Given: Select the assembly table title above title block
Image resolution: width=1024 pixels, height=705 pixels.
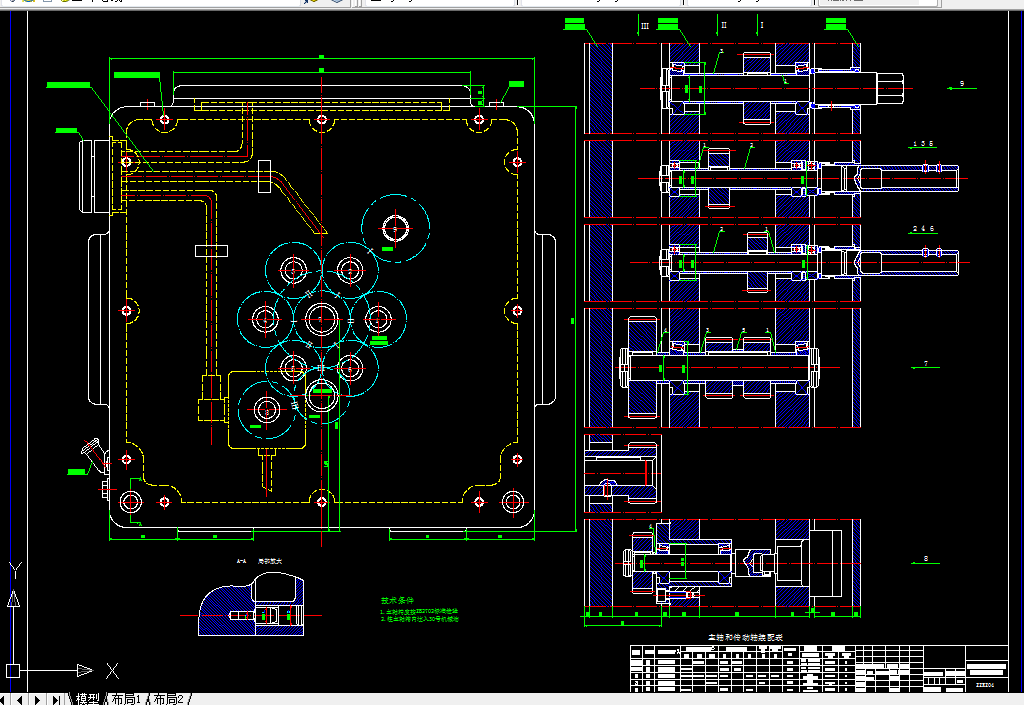Looking at the screenshot, I should point(745,637).
